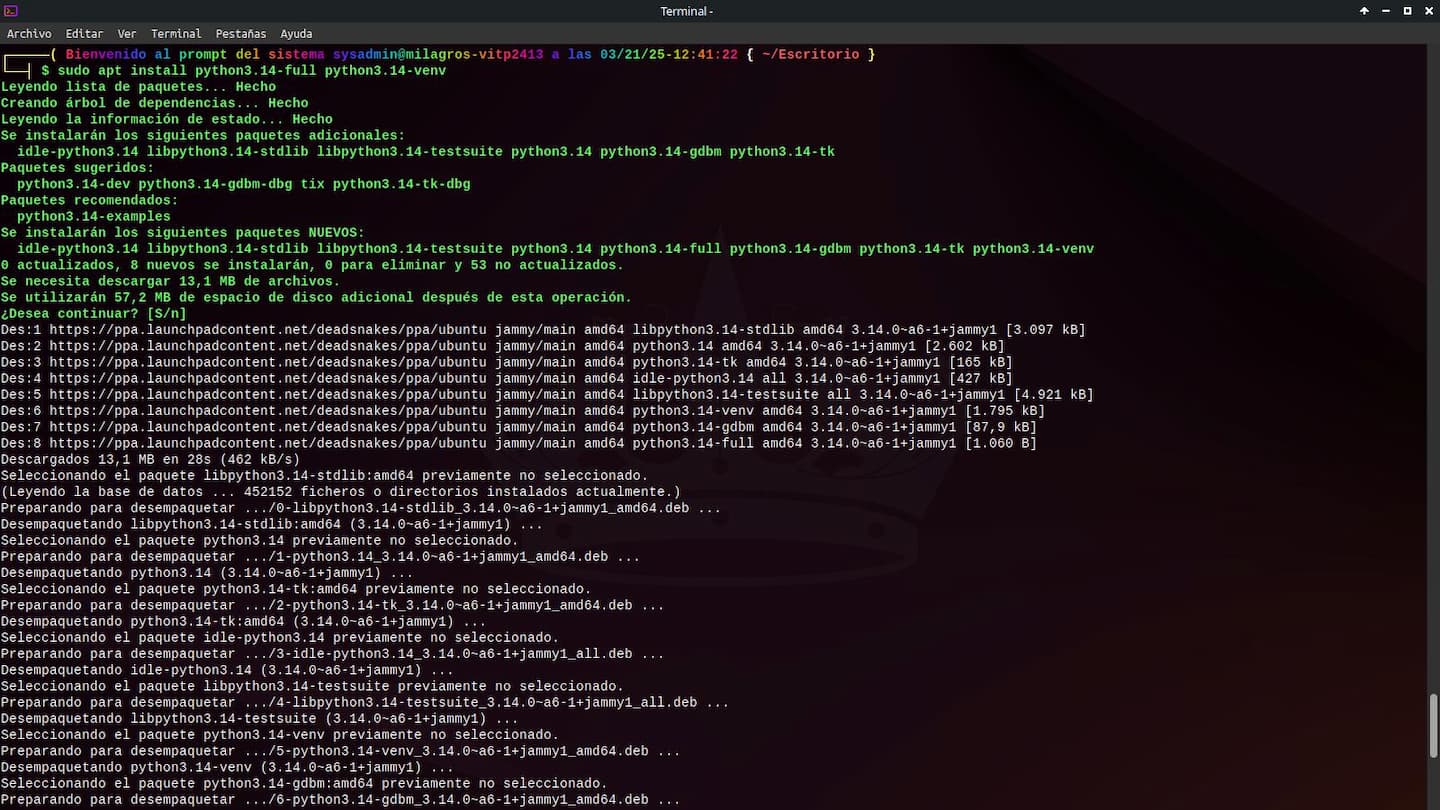Click the line 'Leyendo lista de paquetes... Hecho'
The image size is (1440, 810).
pyautogui.click(x=138, y=87)
